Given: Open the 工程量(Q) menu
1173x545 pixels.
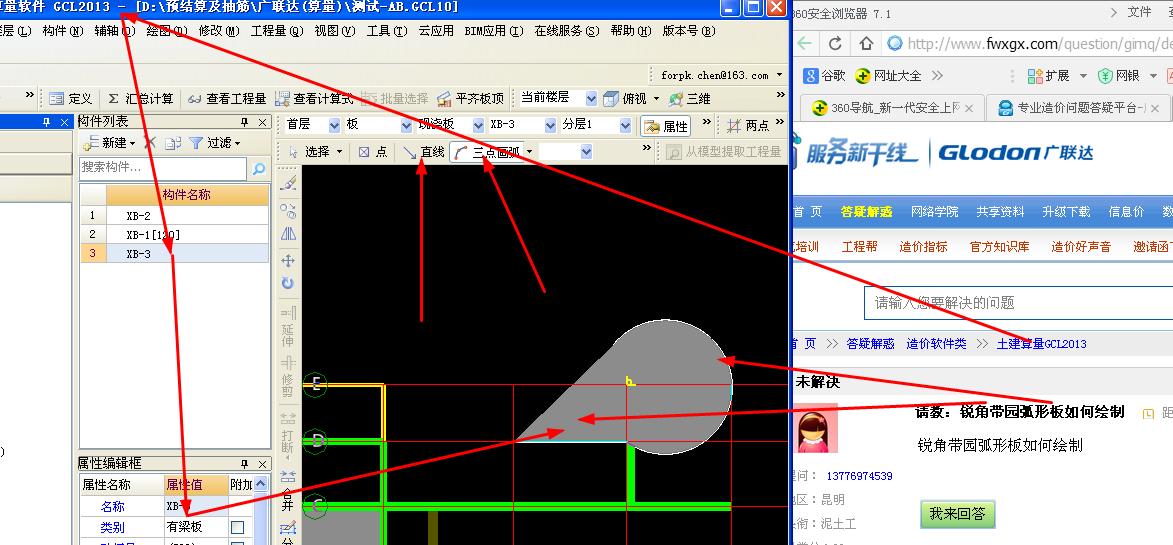Looking at the screenshot, I should (277, 31).
